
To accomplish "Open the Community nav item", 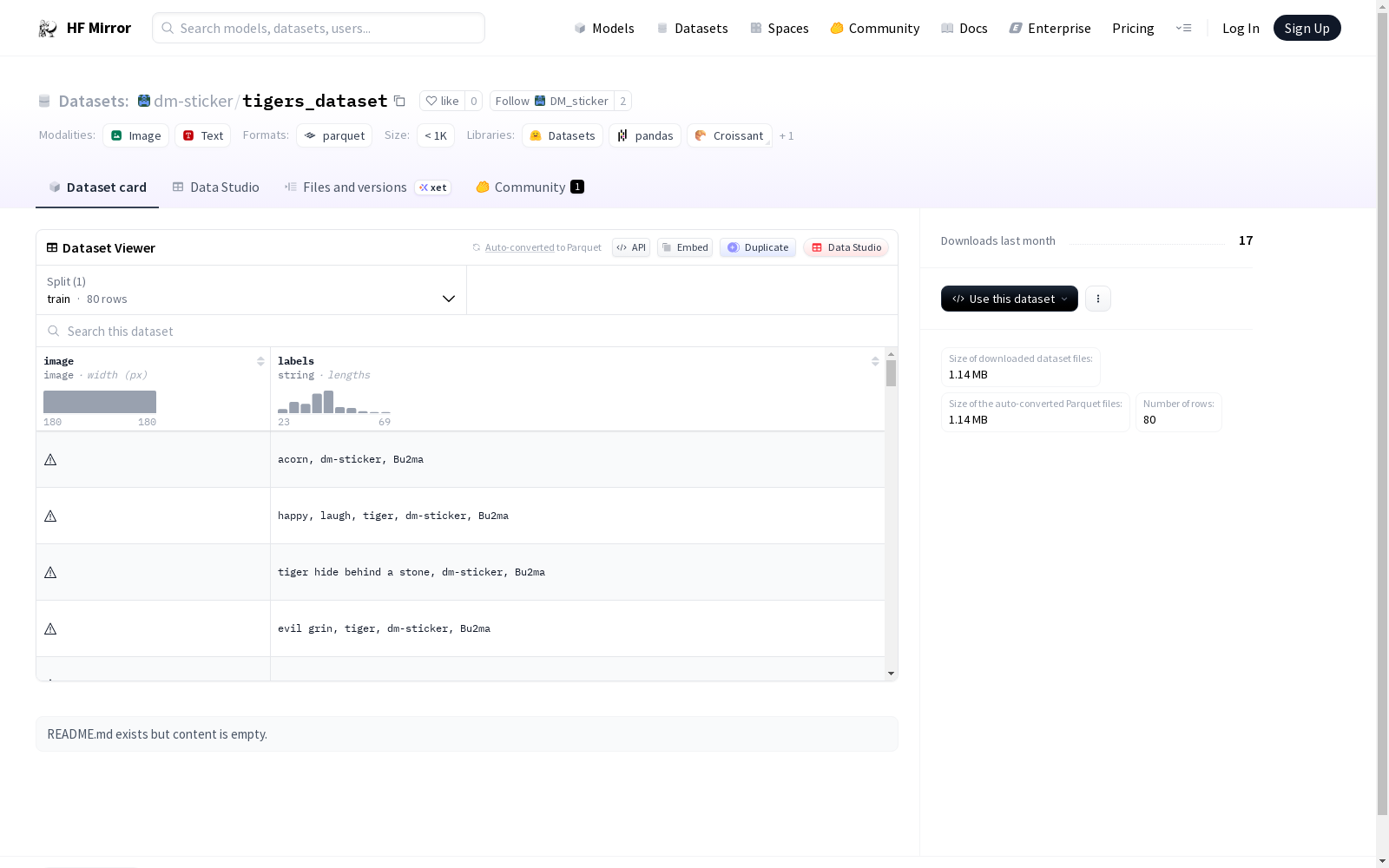I will pyautogui.click(x=875, y=28).
